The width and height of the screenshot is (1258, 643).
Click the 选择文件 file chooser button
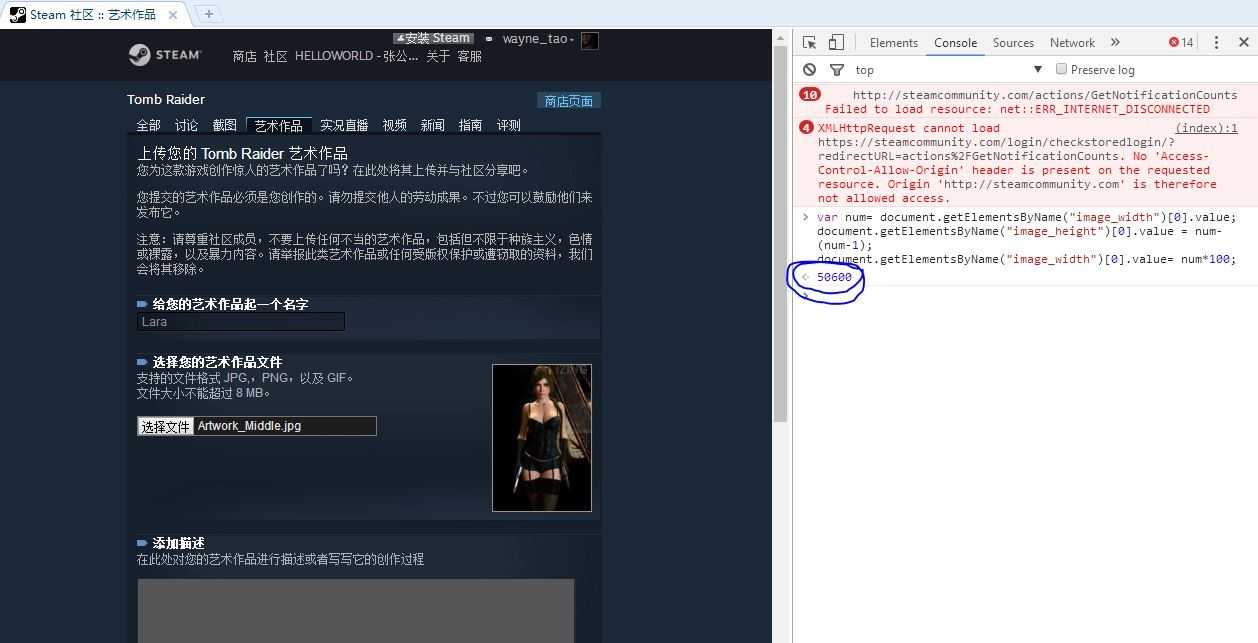click(x=165, y=426)
